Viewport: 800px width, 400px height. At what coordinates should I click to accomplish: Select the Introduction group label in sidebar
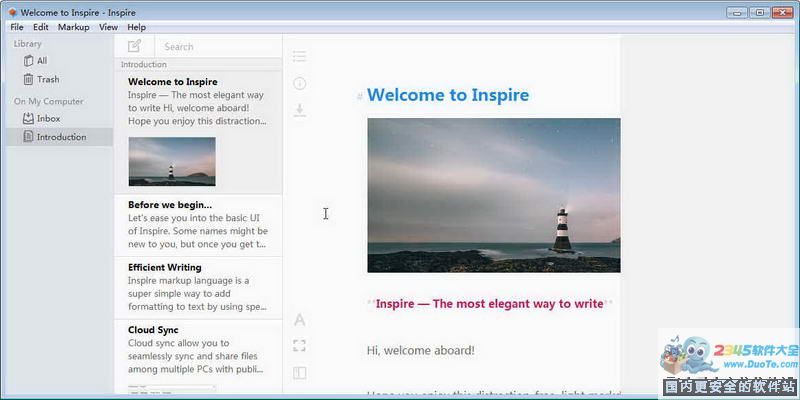click(x=61, y=137)
